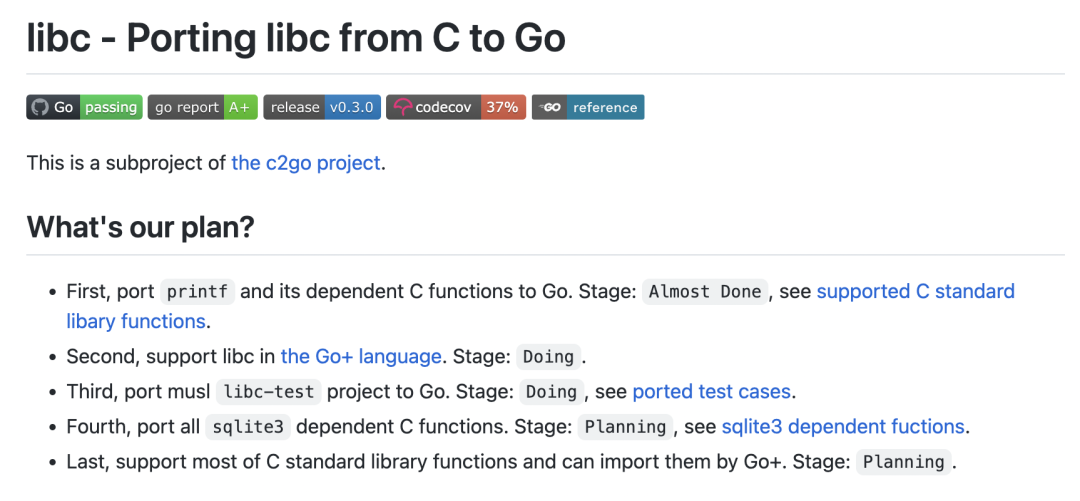Click Doing stage label in Second item
The width and height of the screenshot is (1080, 501).
549,356
